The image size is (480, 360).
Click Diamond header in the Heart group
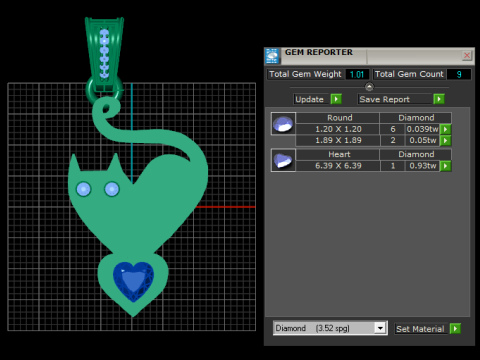416,154
